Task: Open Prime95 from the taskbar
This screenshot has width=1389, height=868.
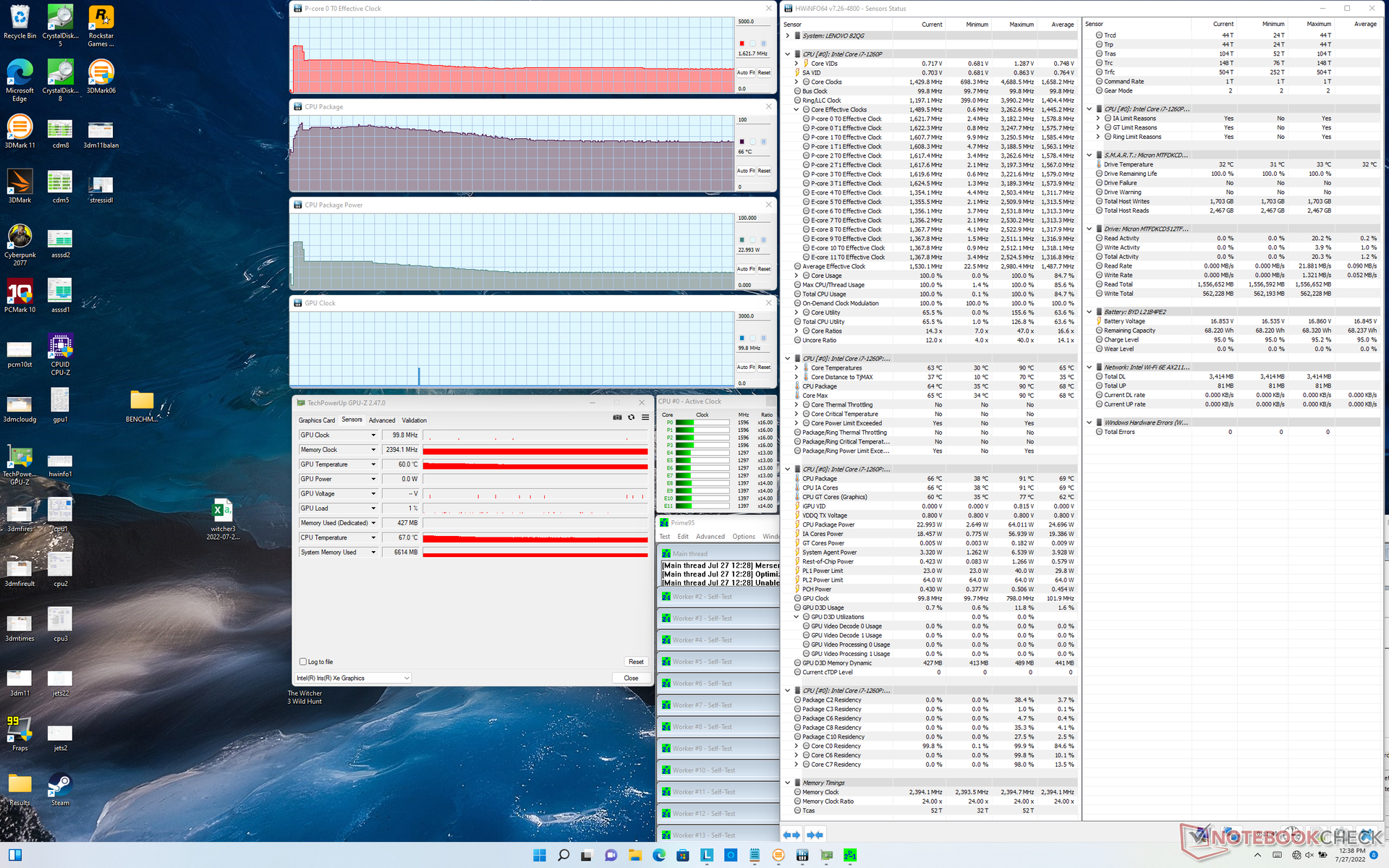Action: pos(850,855)
